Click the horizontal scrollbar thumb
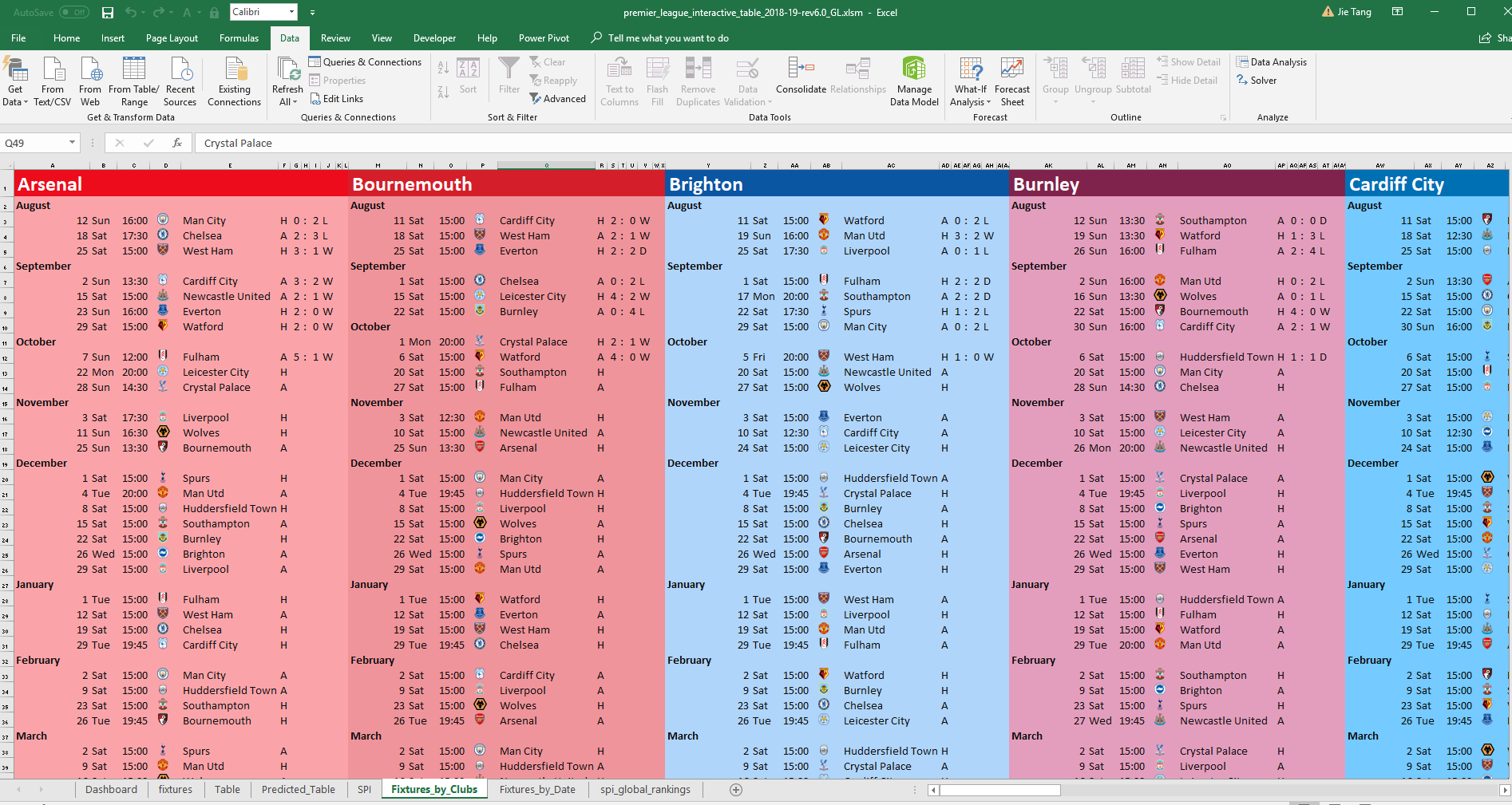The height and width of the screenshot is (805, 1512). pyautogui.click(x=999, y=790)
